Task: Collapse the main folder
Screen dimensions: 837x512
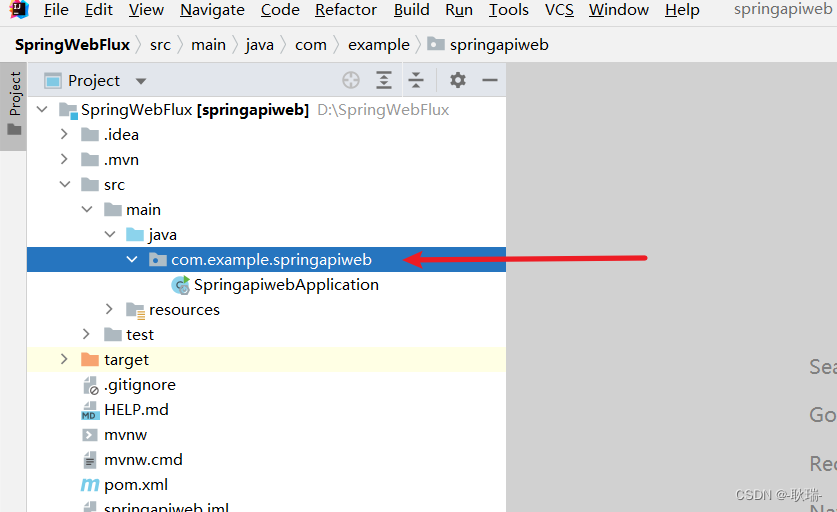Action: point(87,209)
